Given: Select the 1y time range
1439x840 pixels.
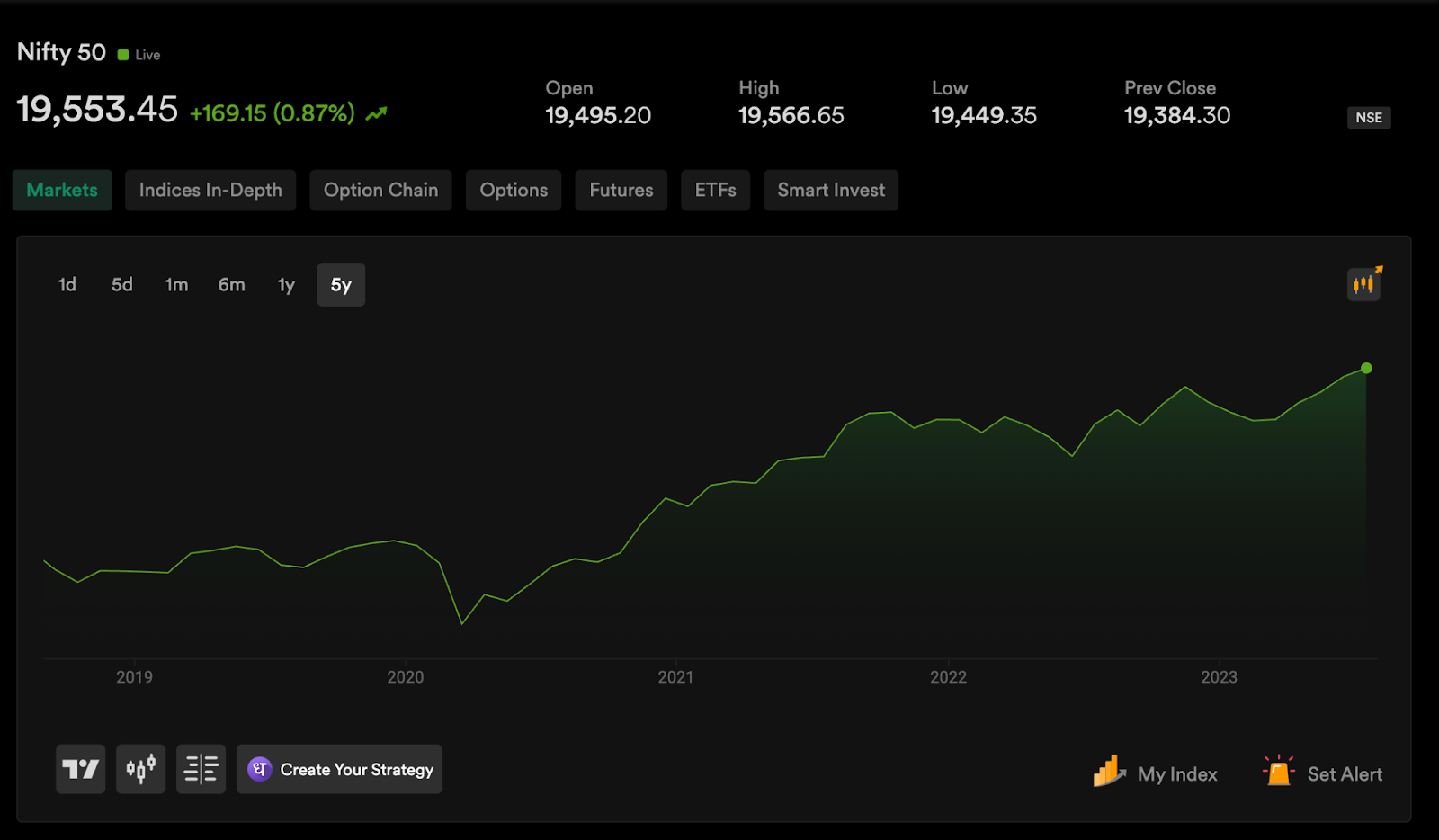Looking at the screenshot, I should 286,285.
